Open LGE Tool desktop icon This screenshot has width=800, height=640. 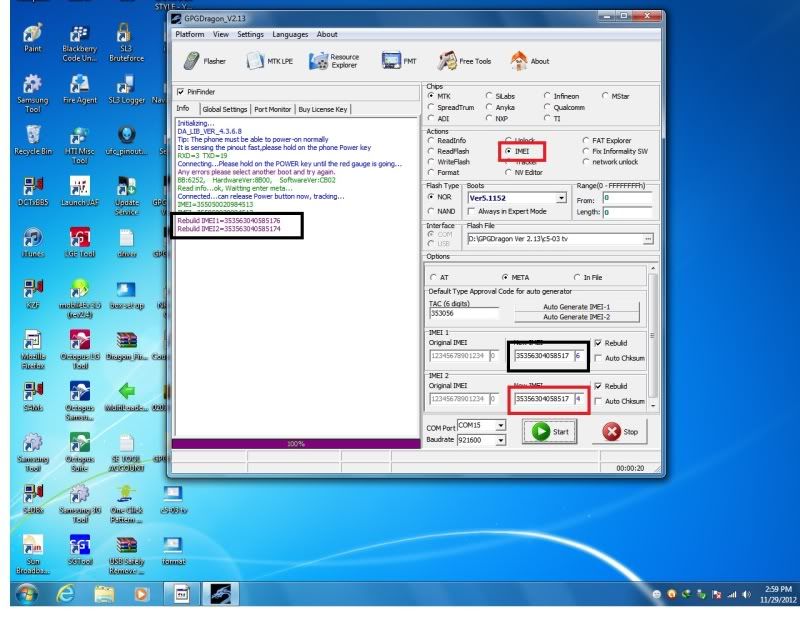click(80, 243)
